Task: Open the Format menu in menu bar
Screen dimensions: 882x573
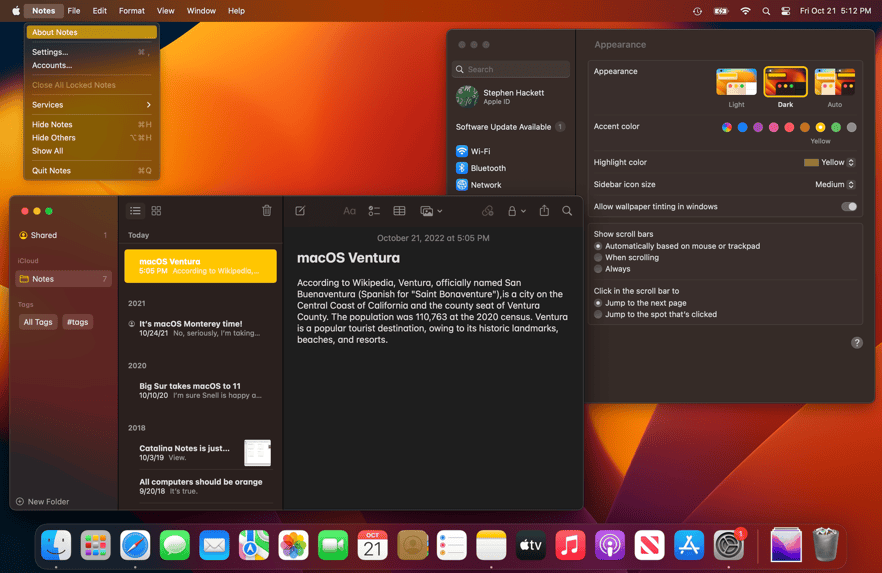Action: pyautogui.click(x=132, y=11)
